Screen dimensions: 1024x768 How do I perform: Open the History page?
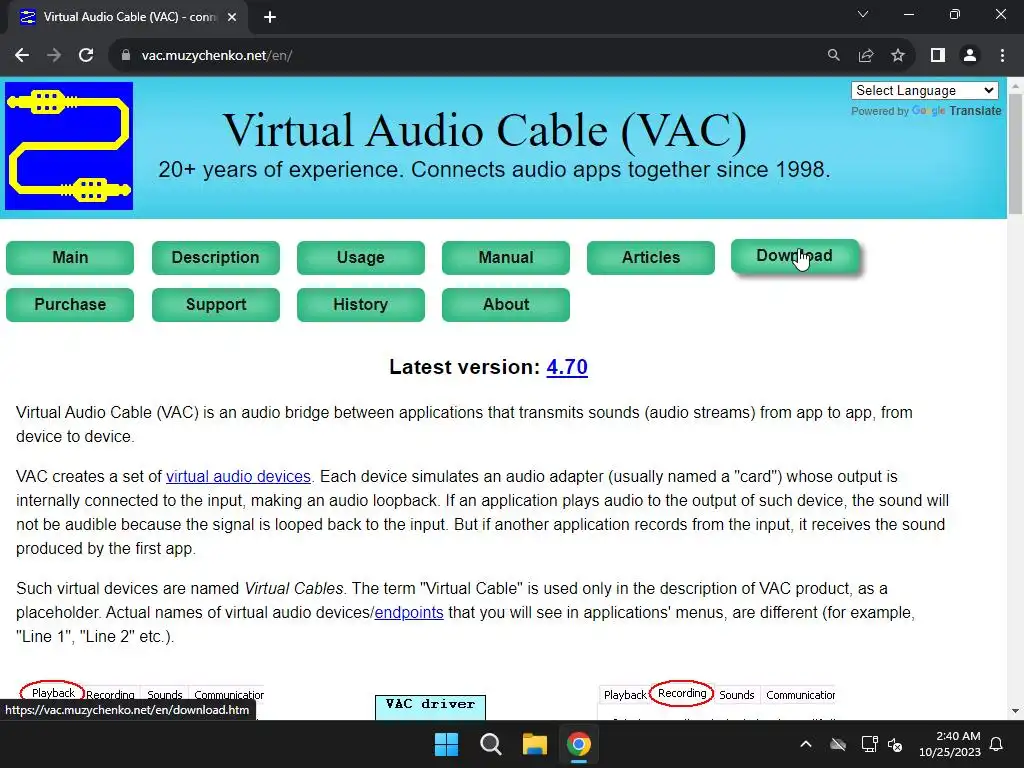click(360, 304)
